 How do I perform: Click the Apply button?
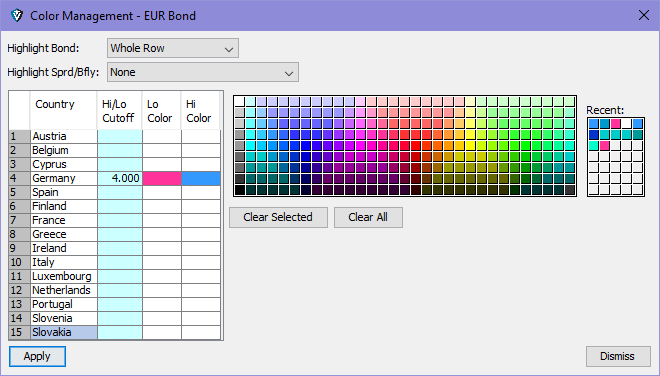pos(37,356)
